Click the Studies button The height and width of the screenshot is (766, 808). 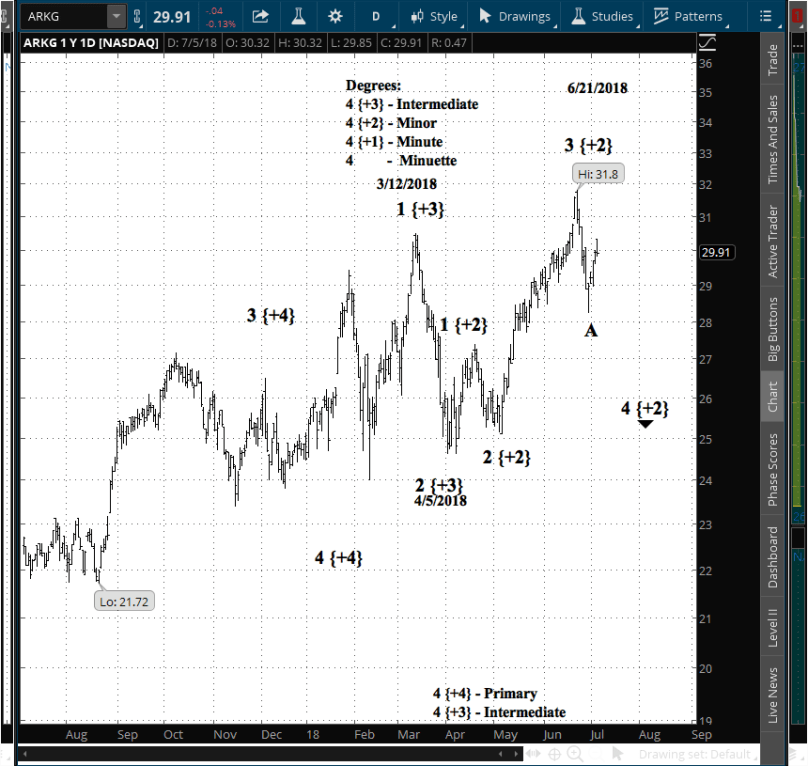click(x=602, y=16)
